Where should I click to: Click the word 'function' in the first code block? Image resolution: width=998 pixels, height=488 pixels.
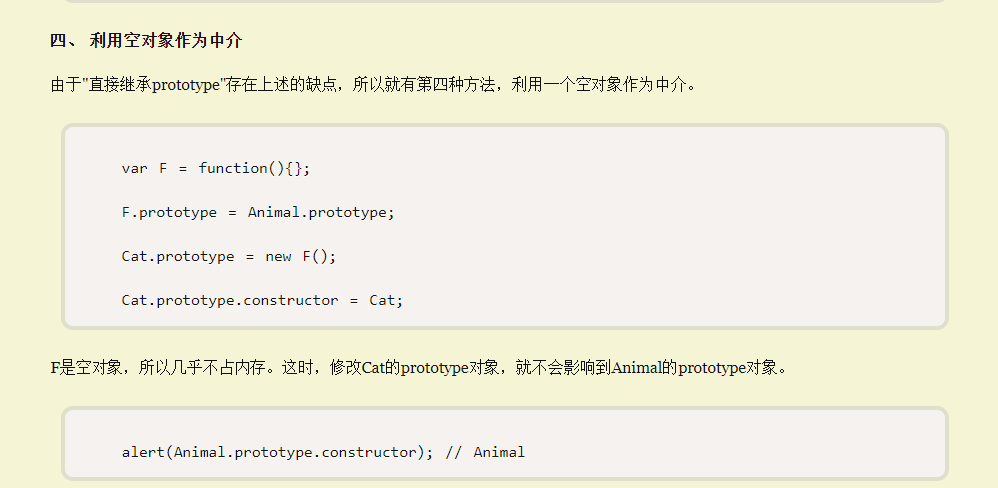[x=232, y=168]
